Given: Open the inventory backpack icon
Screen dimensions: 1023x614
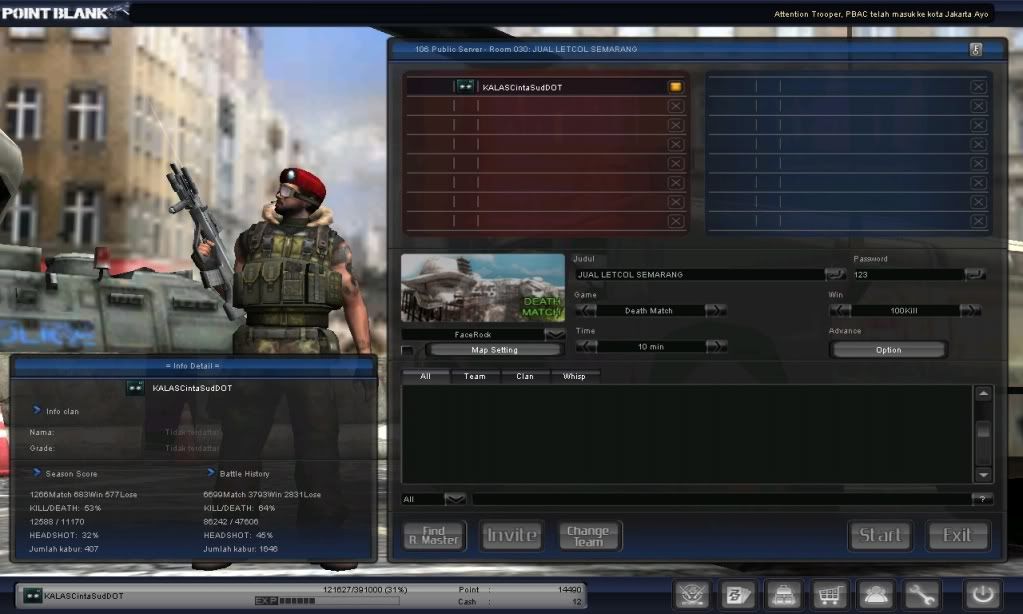Looking at the screenshot, I should point(784,594).
